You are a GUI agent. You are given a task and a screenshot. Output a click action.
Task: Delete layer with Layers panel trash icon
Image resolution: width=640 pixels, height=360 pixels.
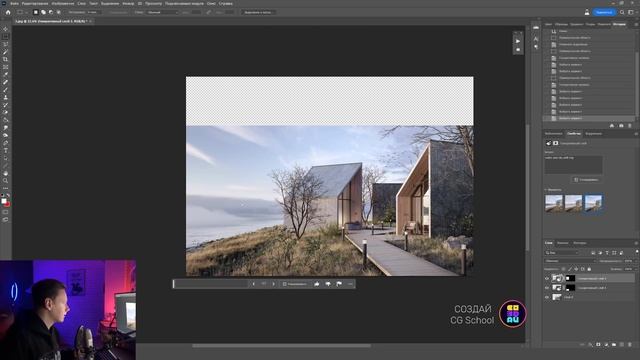[630, 344]
